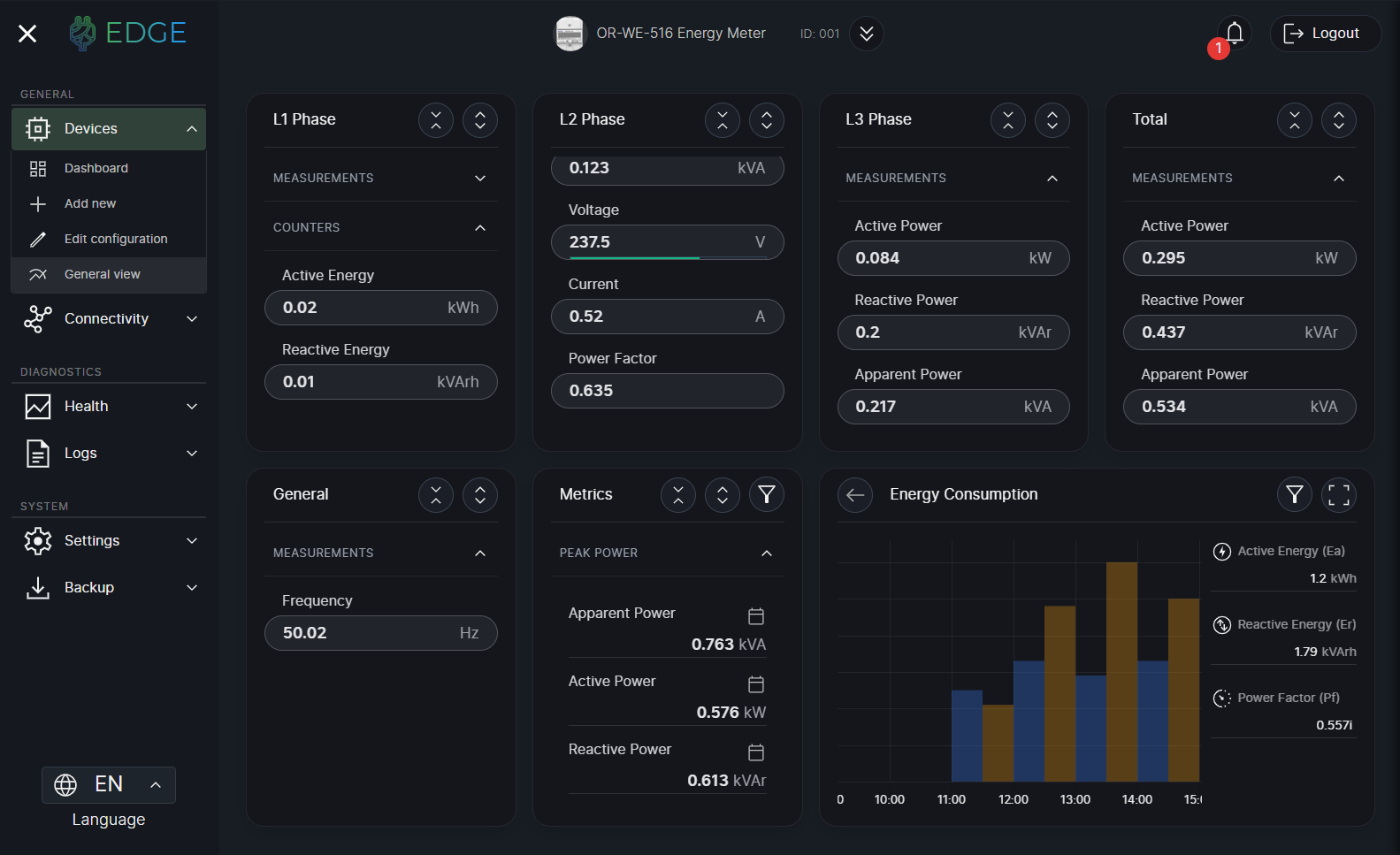Expand device selector double-chevron next to ID: 001
Image resolution: width=1400 pixels, height=855 pixels.
point(867,34)
